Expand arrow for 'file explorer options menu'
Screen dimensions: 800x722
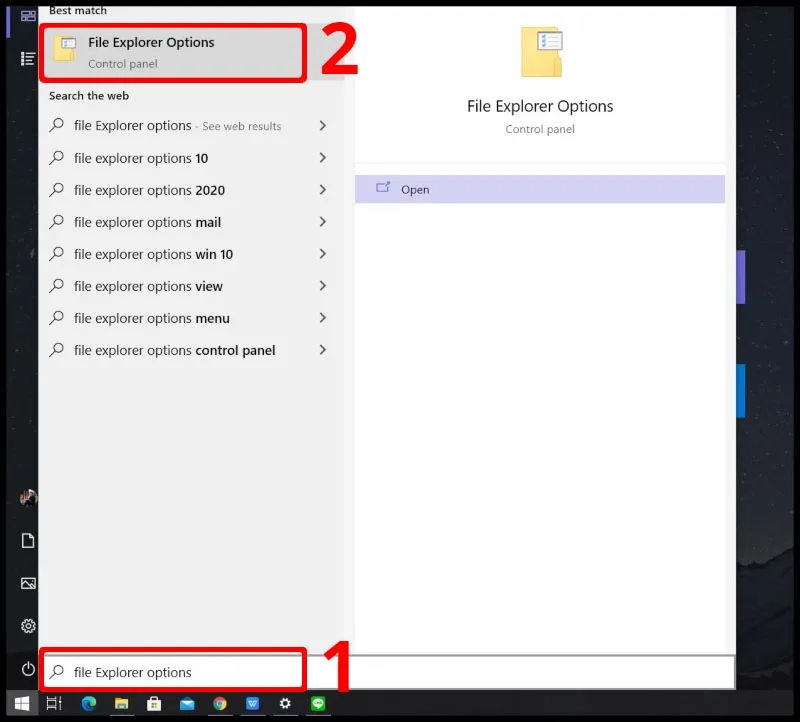click(322, 318)
